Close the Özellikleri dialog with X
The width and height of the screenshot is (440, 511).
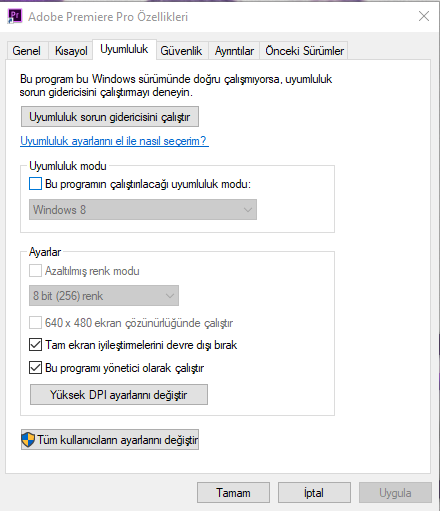pyautogui.click(x=424, y=16)
